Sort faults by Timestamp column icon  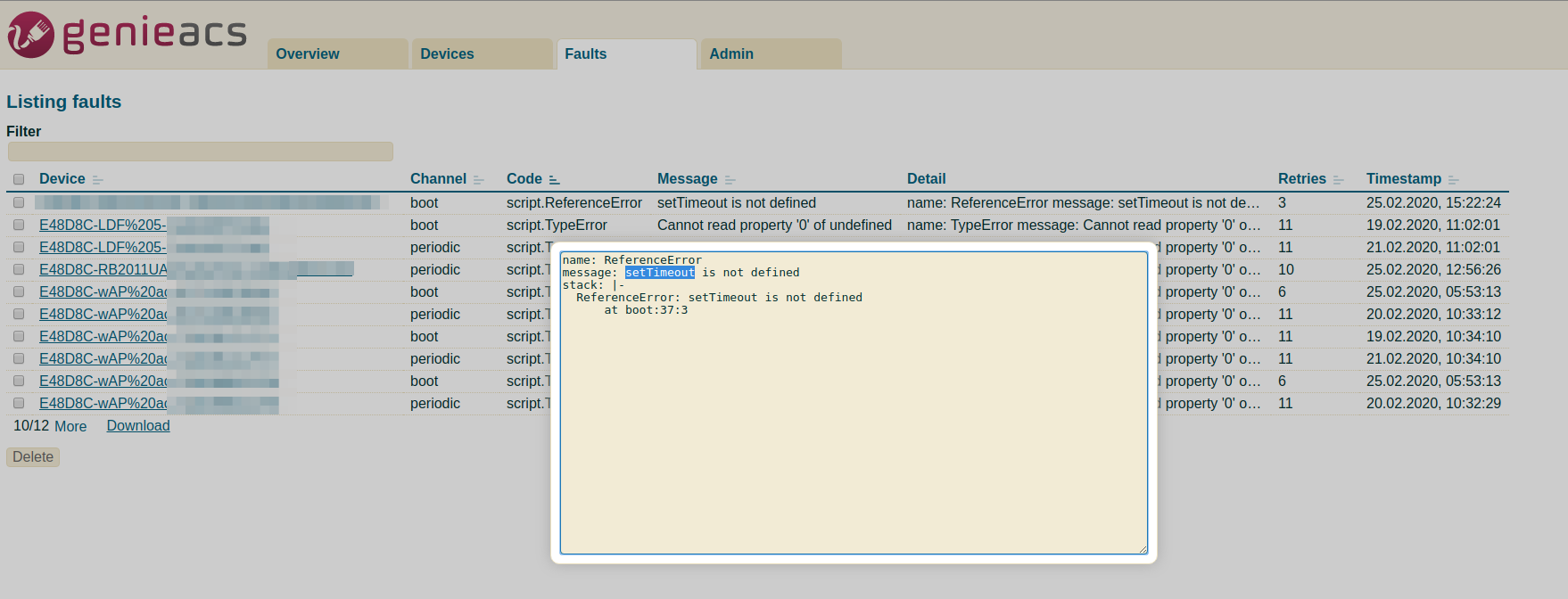pos(1453,180)
